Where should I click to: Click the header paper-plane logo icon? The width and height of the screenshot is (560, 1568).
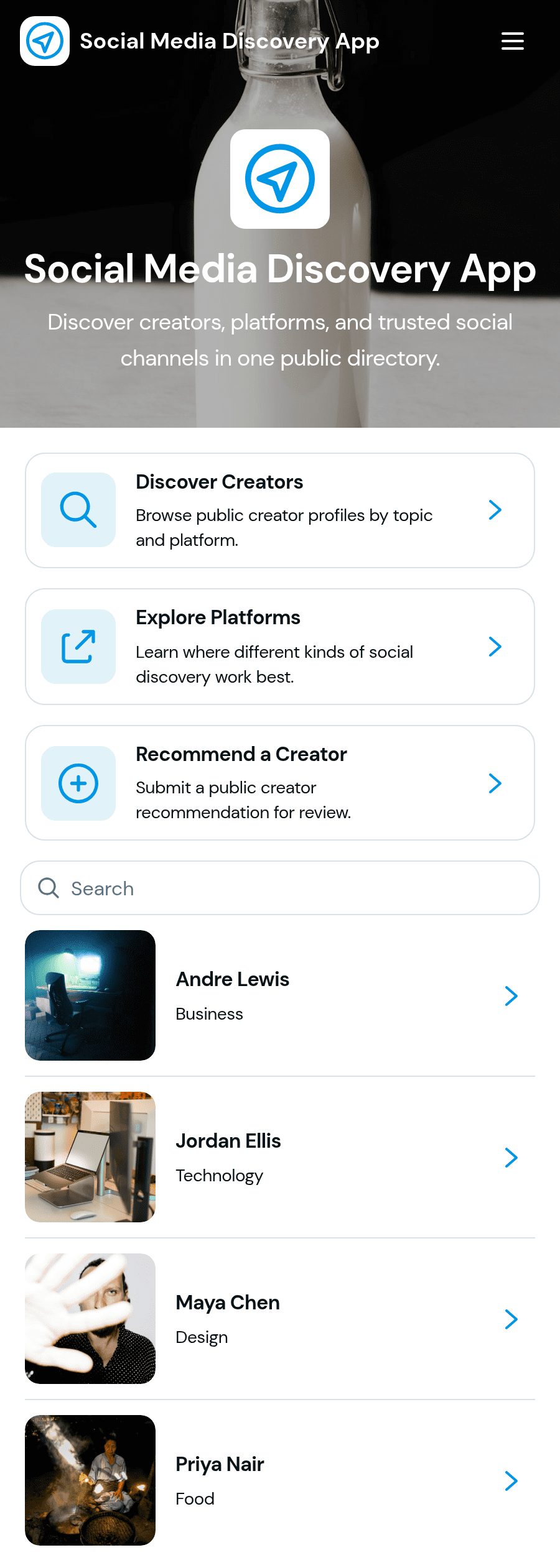(x=45, y=41)
